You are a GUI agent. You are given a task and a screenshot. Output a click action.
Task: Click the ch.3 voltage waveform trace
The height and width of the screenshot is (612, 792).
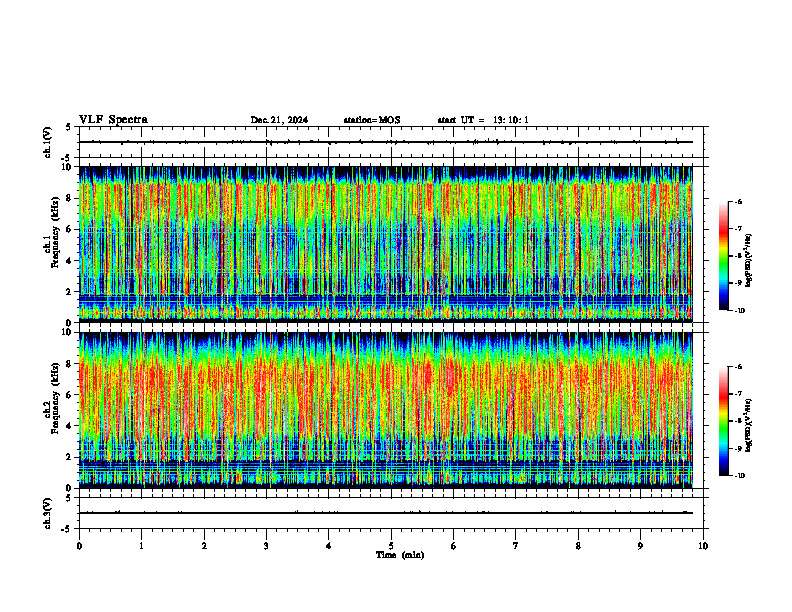pyautogui.click(x=386, y=513)
